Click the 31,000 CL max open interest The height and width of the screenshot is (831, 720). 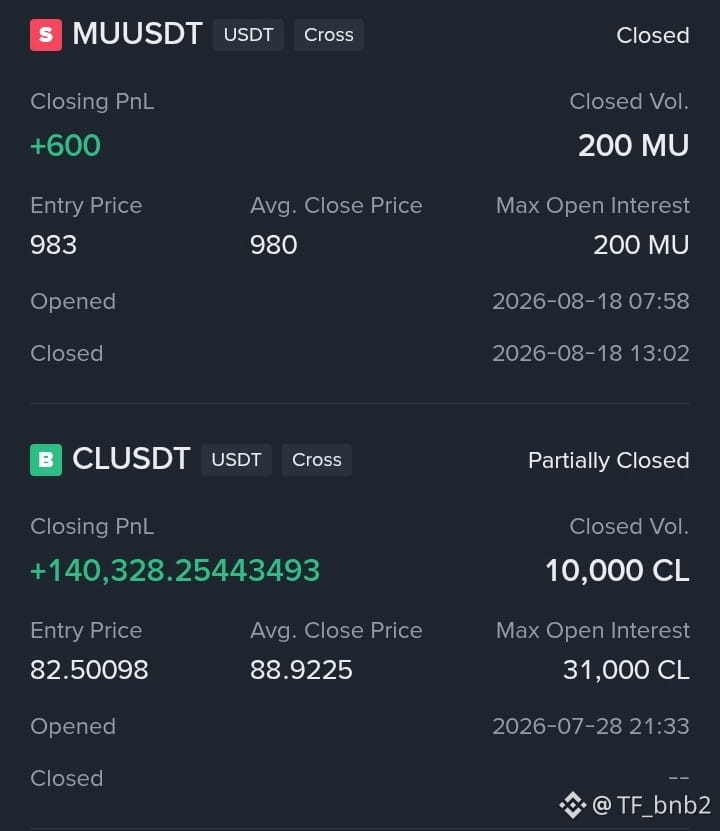pos(626,670)
